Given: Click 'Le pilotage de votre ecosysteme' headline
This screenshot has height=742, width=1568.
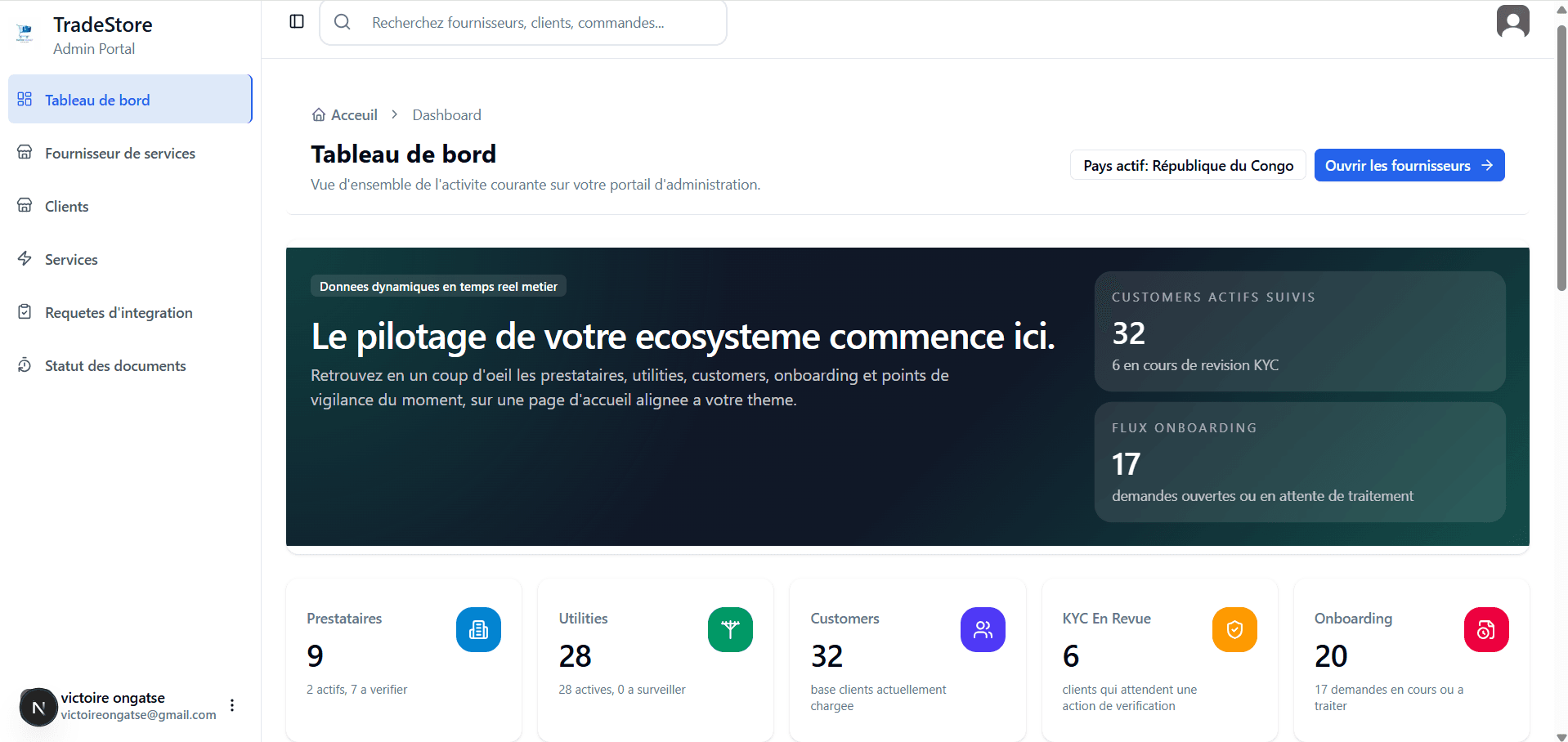Looking at the screenshot, I should tap(683, 337).
